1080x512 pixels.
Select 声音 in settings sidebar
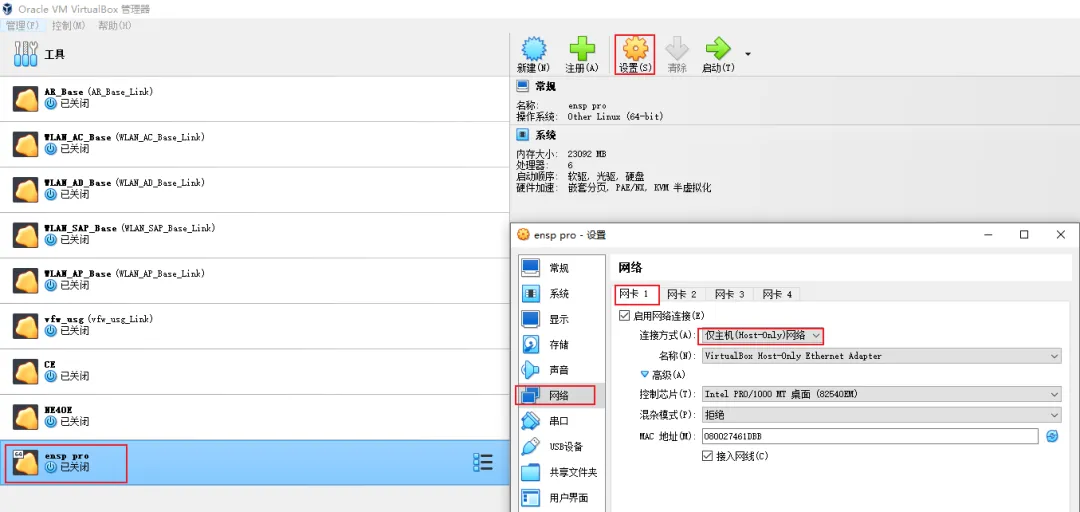pyautogui.click(x=560, y=370)
